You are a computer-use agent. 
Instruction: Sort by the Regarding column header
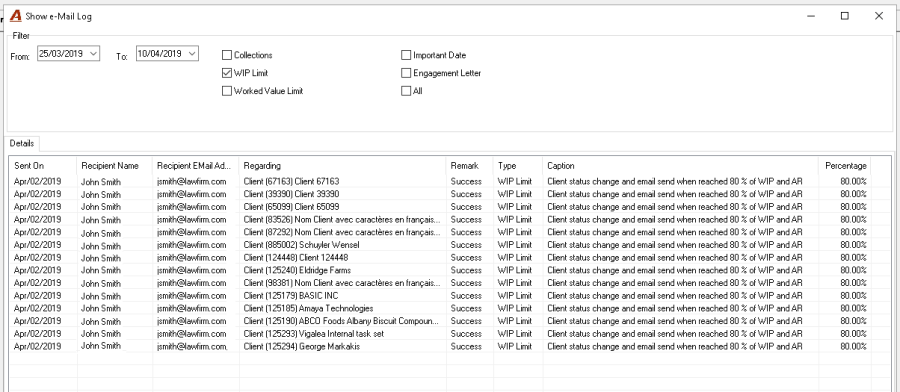pyautogui.click(x=343, y=166)
